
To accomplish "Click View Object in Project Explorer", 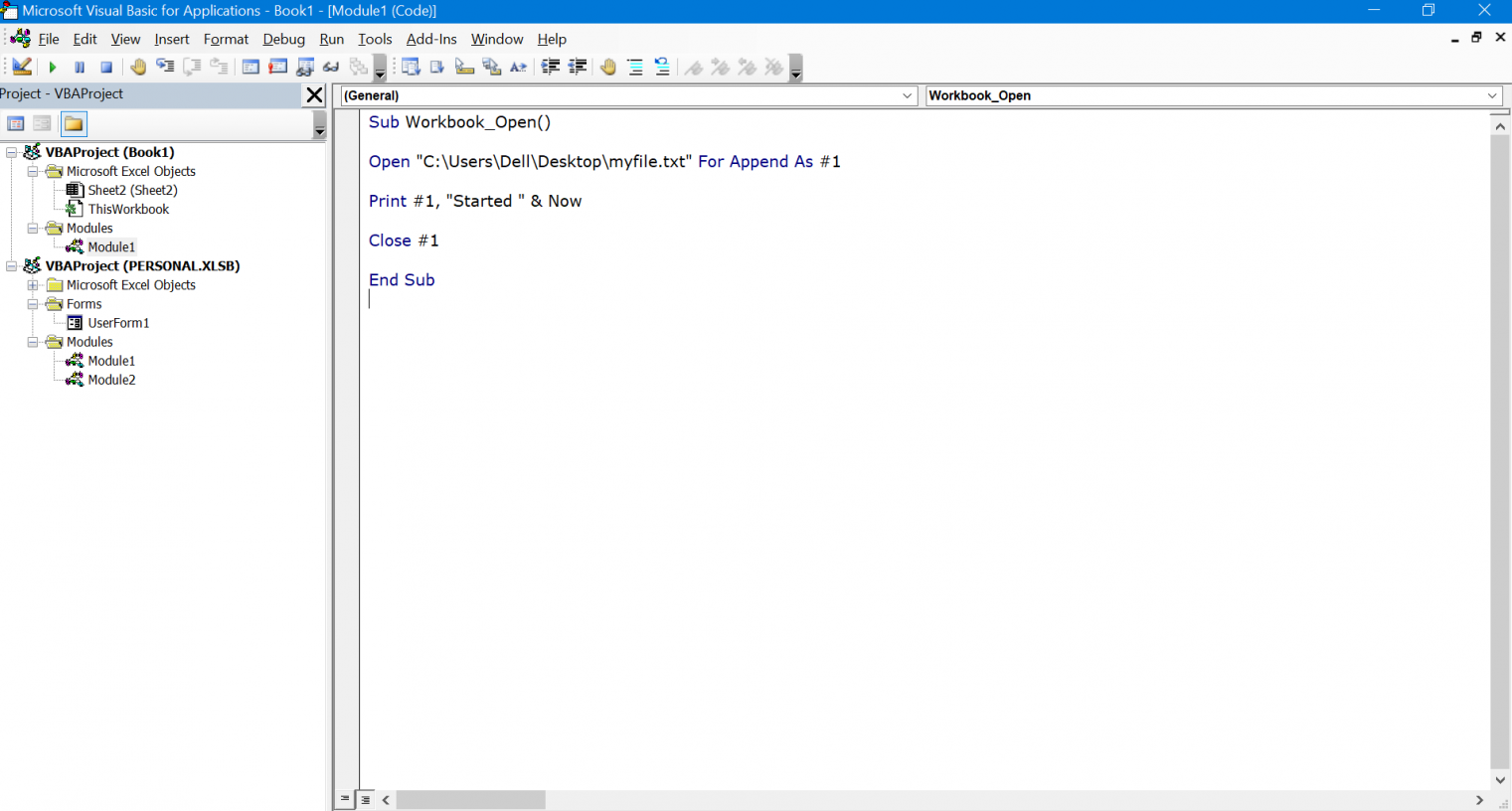I will point(42,123).
